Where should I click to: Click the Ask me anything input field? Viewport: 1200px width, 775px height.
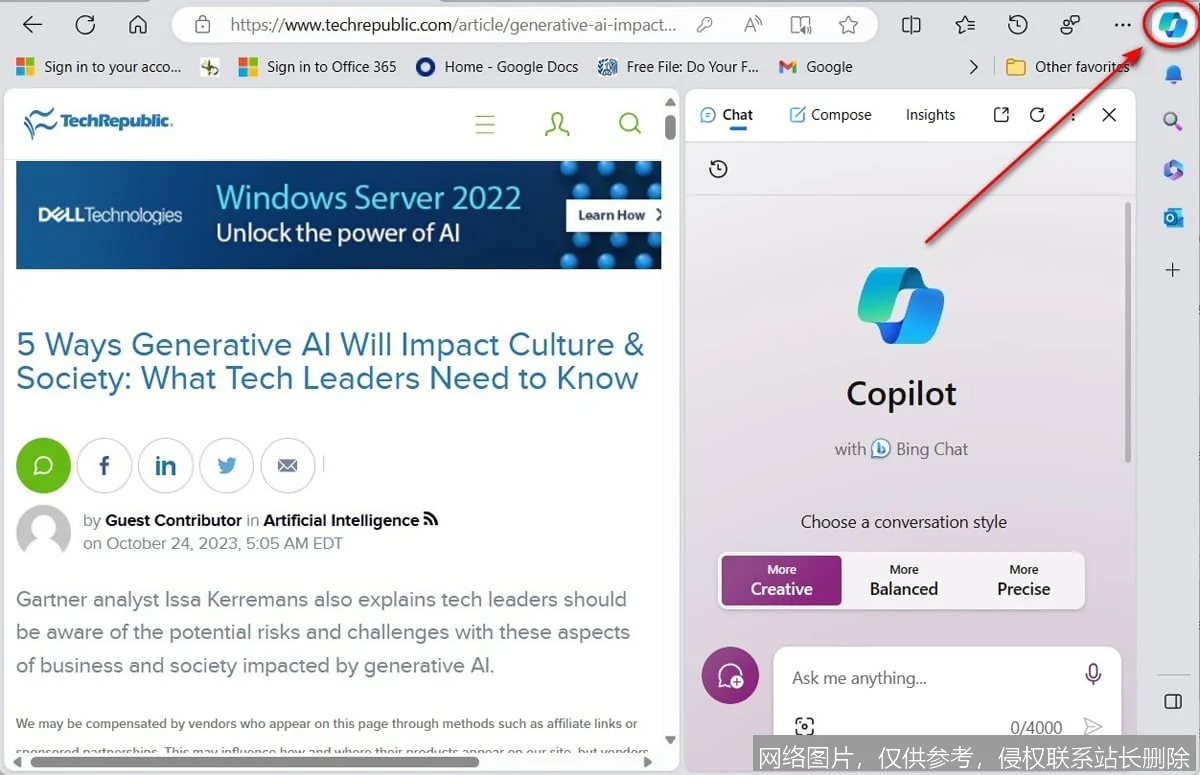point(900,677)
